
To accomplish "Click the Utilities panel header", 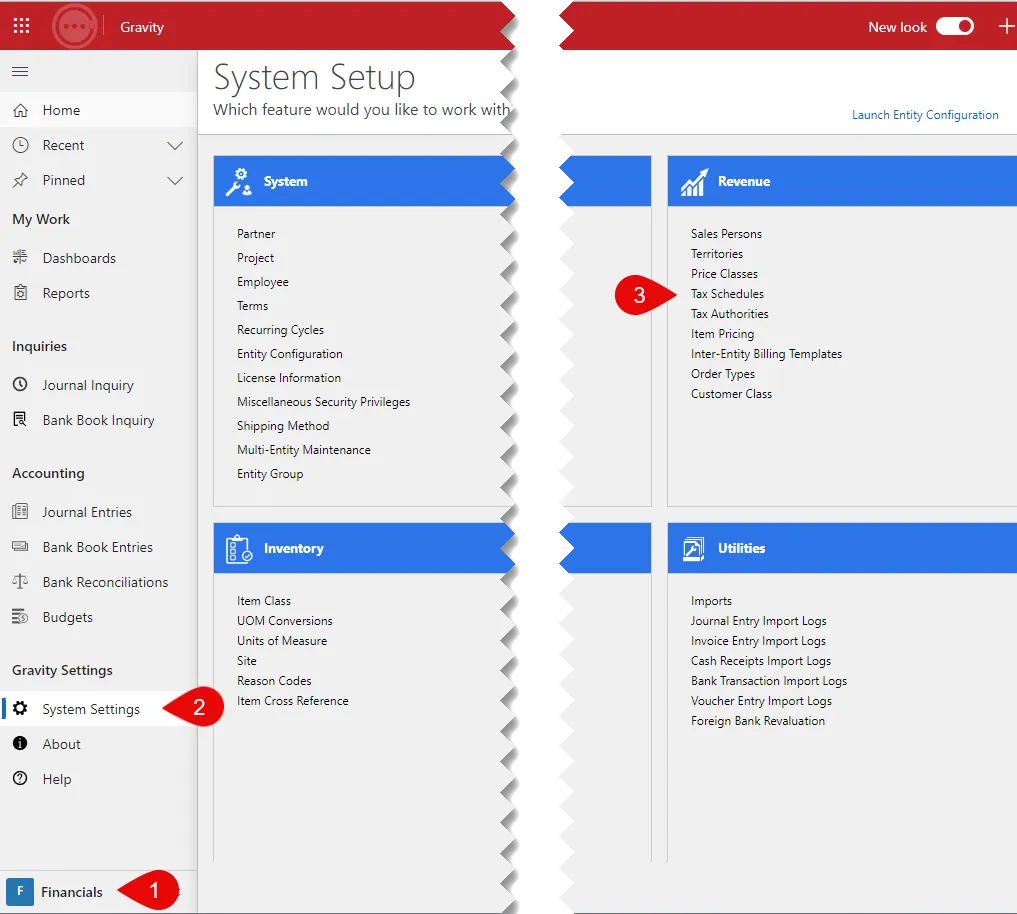I will tap(842, 548).
